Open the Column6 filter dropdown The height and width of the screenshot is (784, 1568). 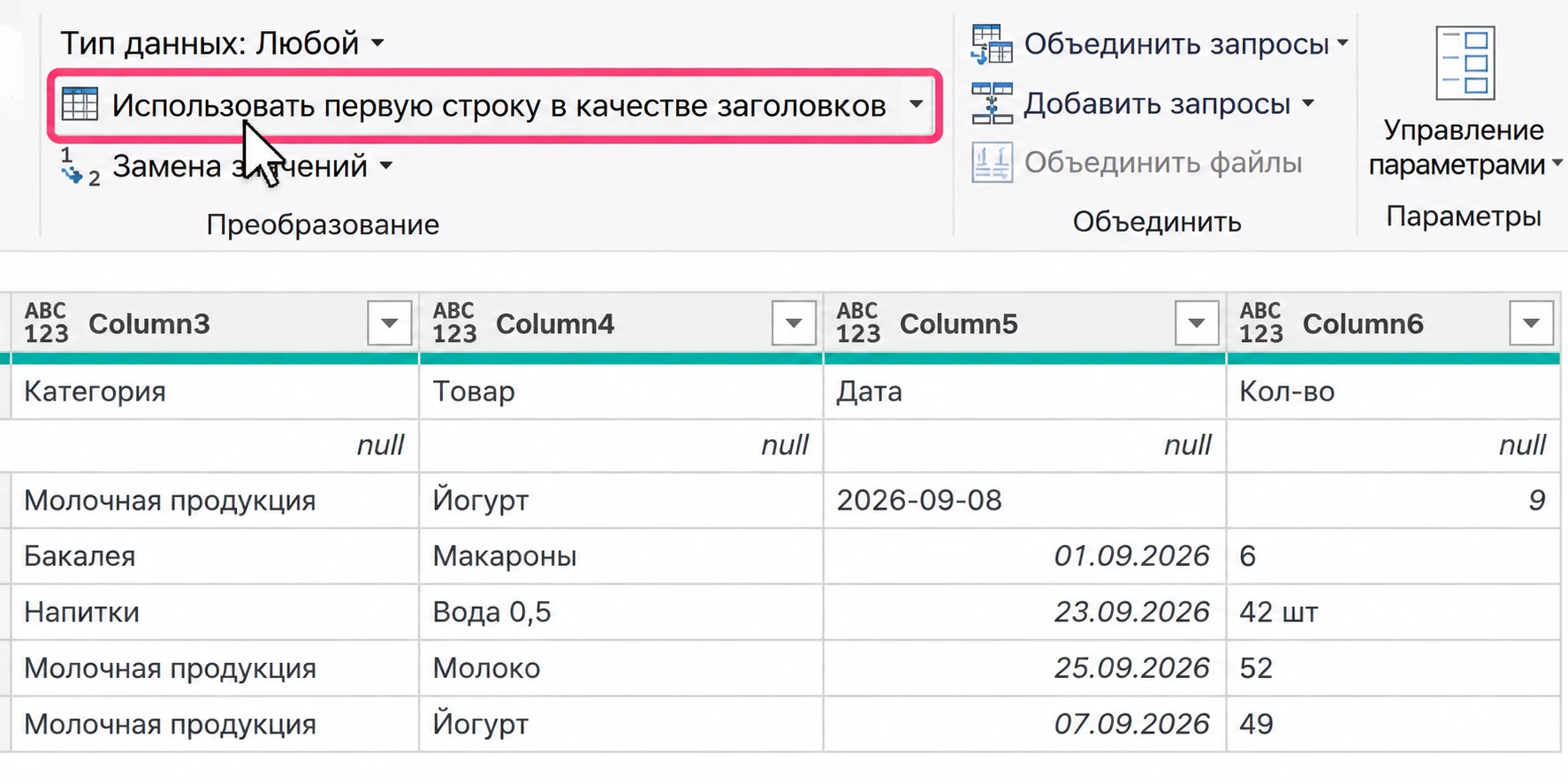point(1531,323)
